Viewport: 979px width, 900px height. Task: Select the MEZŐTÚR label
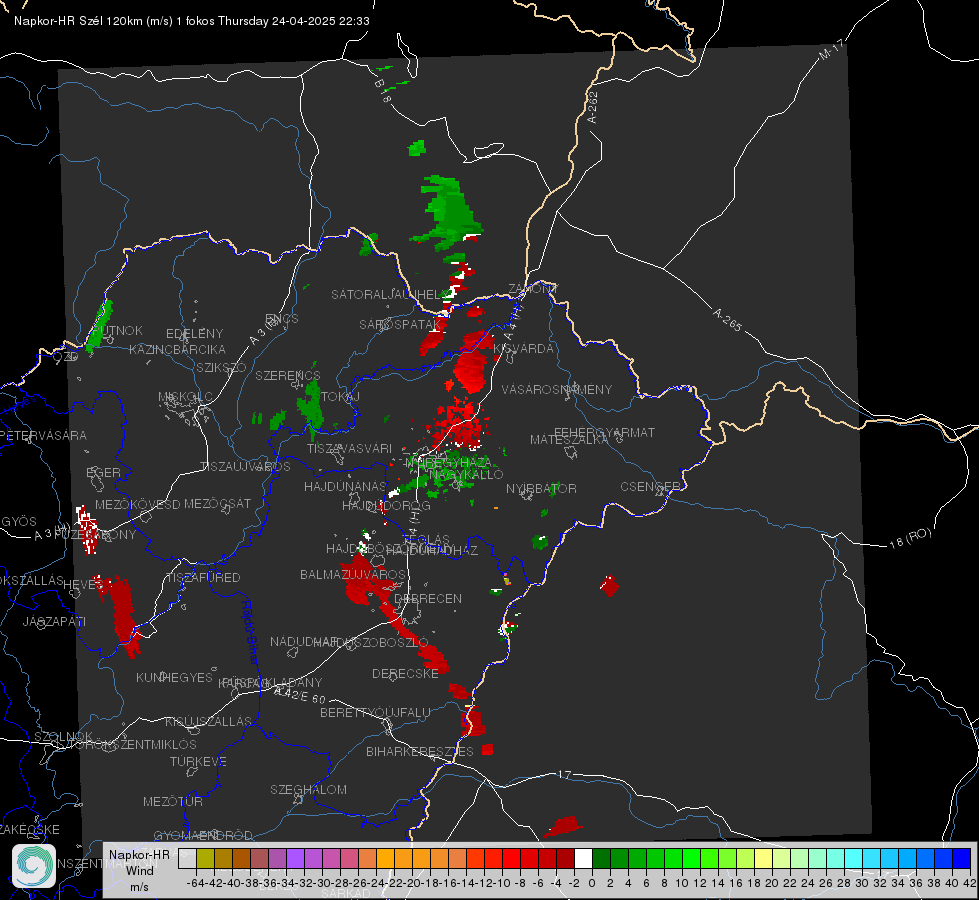[173, 801]
